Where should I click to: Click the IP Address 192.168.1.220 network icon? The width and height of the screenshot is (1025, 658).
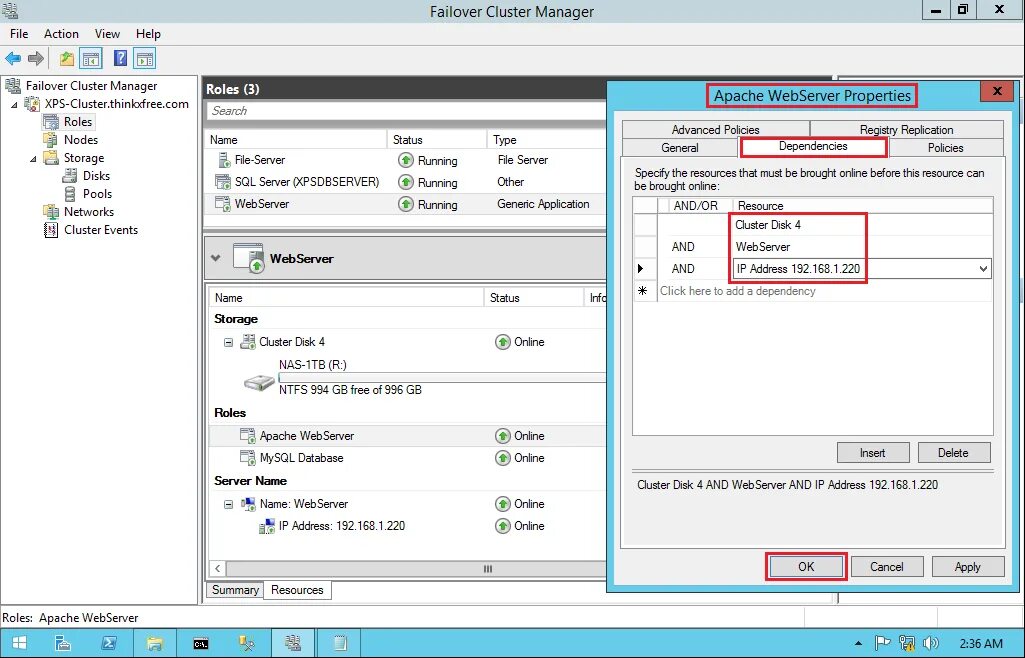[x=267, y=527]
